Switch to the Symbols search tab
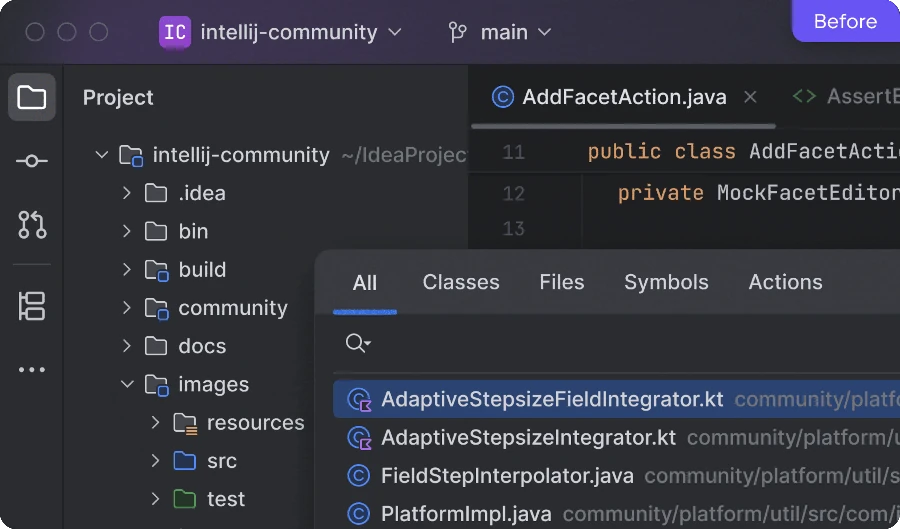Image resolution: width=900 pixels, height=529 pixels. tap(666, 282)
